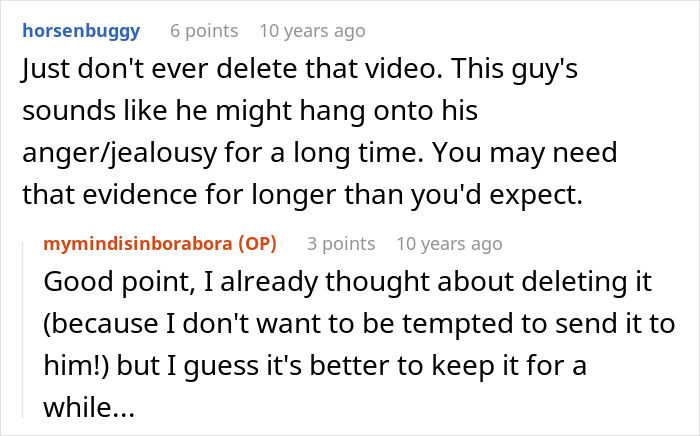Click the line starting "him!) but I guess"

[314, 366]
